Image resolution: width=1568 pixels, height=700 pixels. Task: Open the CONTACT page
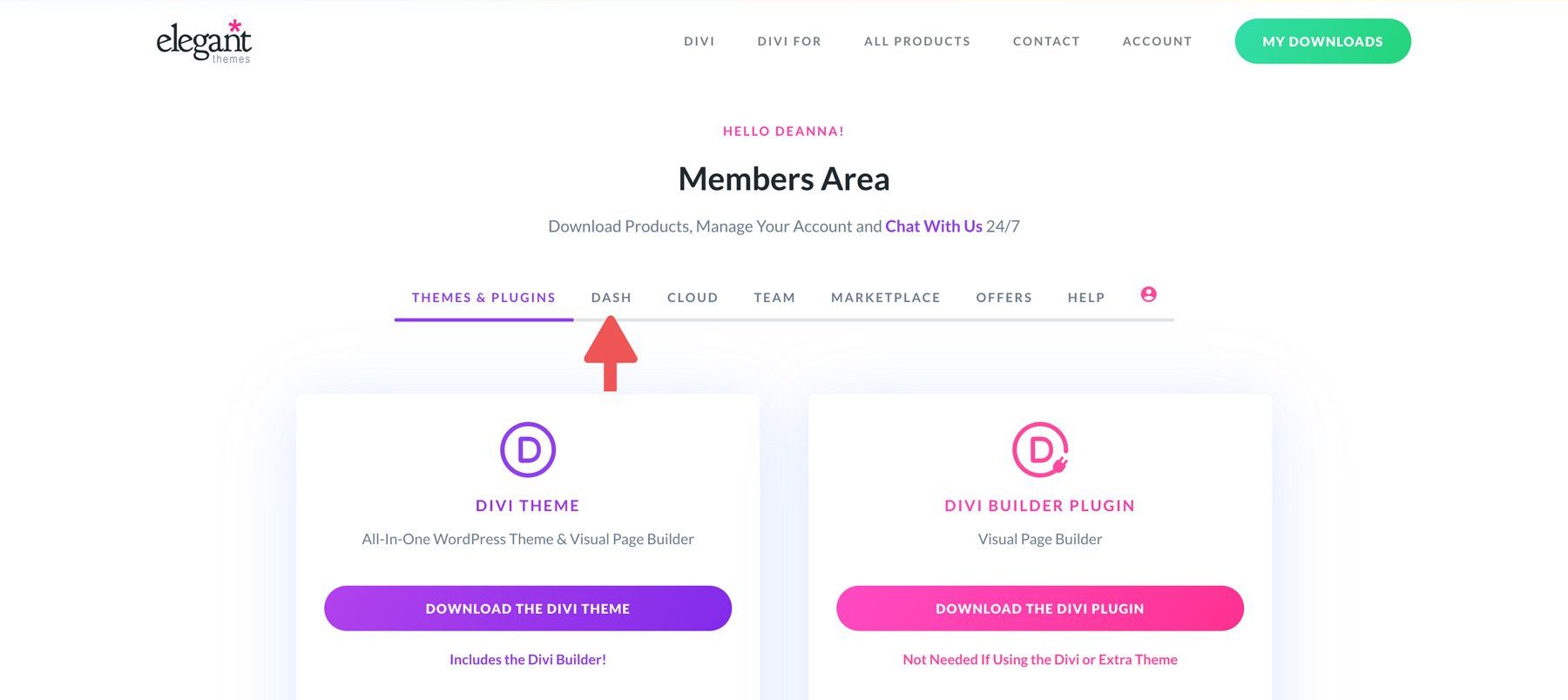1045,41
